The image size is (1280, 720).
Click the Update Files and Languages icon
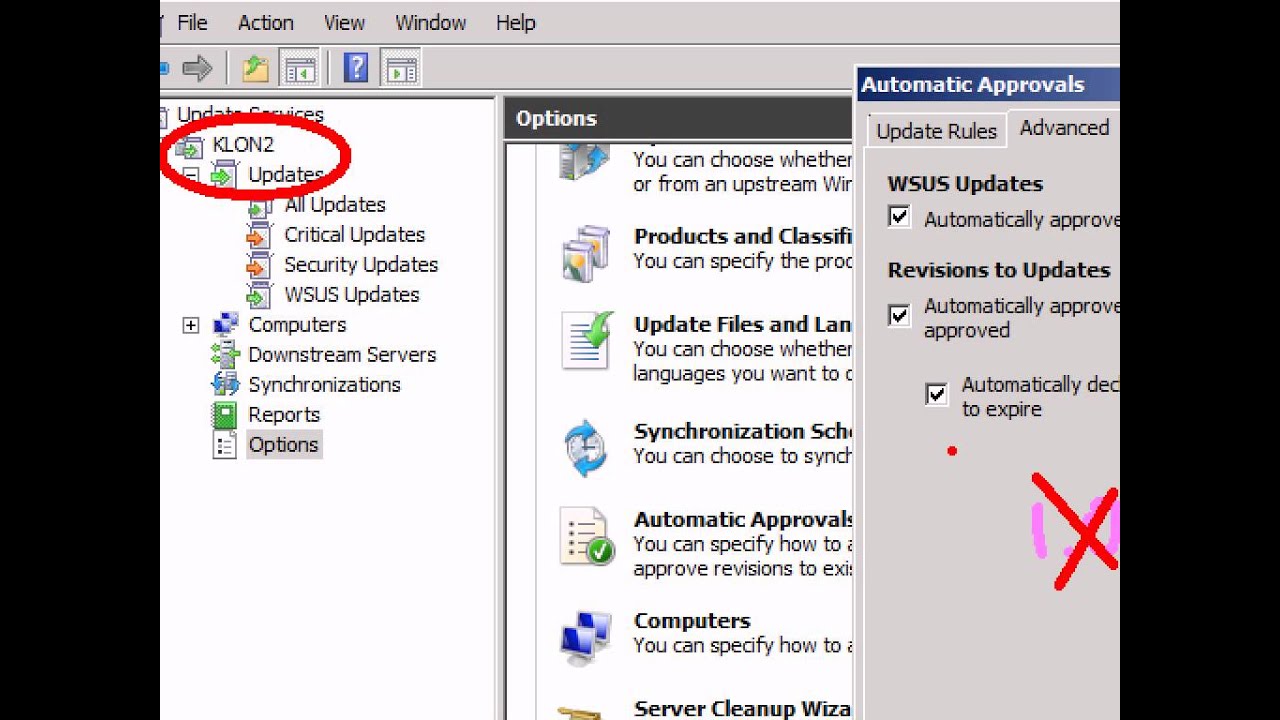(x=586, y=341)
